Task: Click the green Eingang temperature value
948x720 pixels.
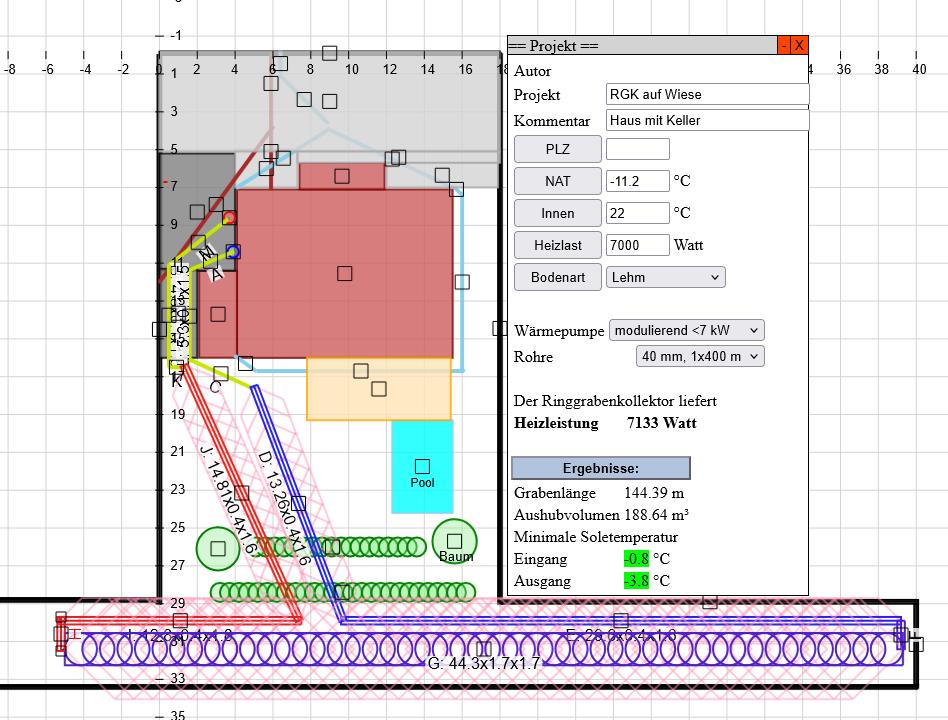Action: 635,559
